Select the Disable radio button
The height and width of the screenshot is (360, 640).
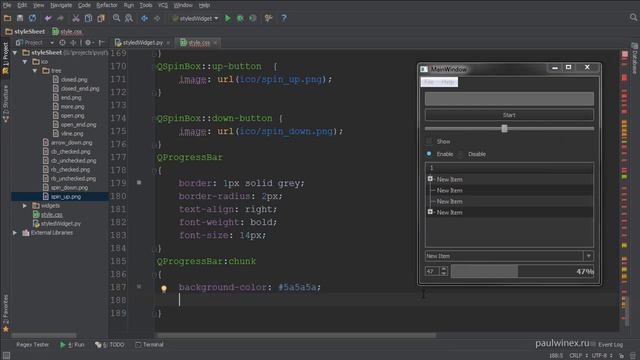coord(460,154)
